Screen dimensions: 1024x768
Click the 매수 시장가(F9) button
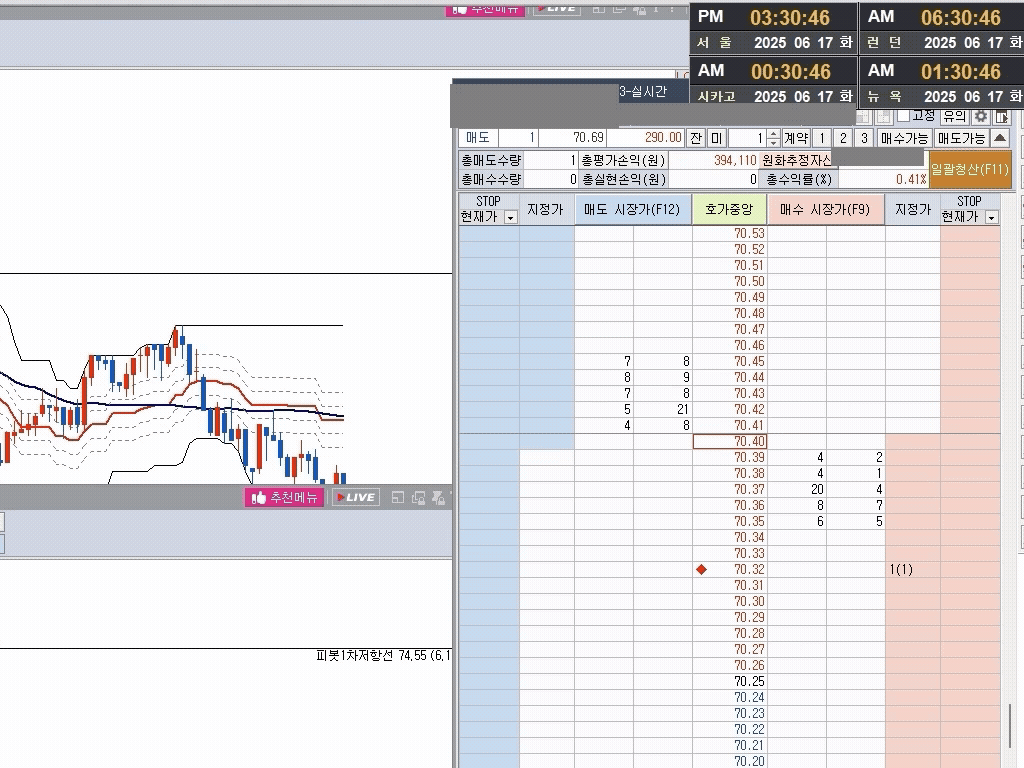[825, 210]
